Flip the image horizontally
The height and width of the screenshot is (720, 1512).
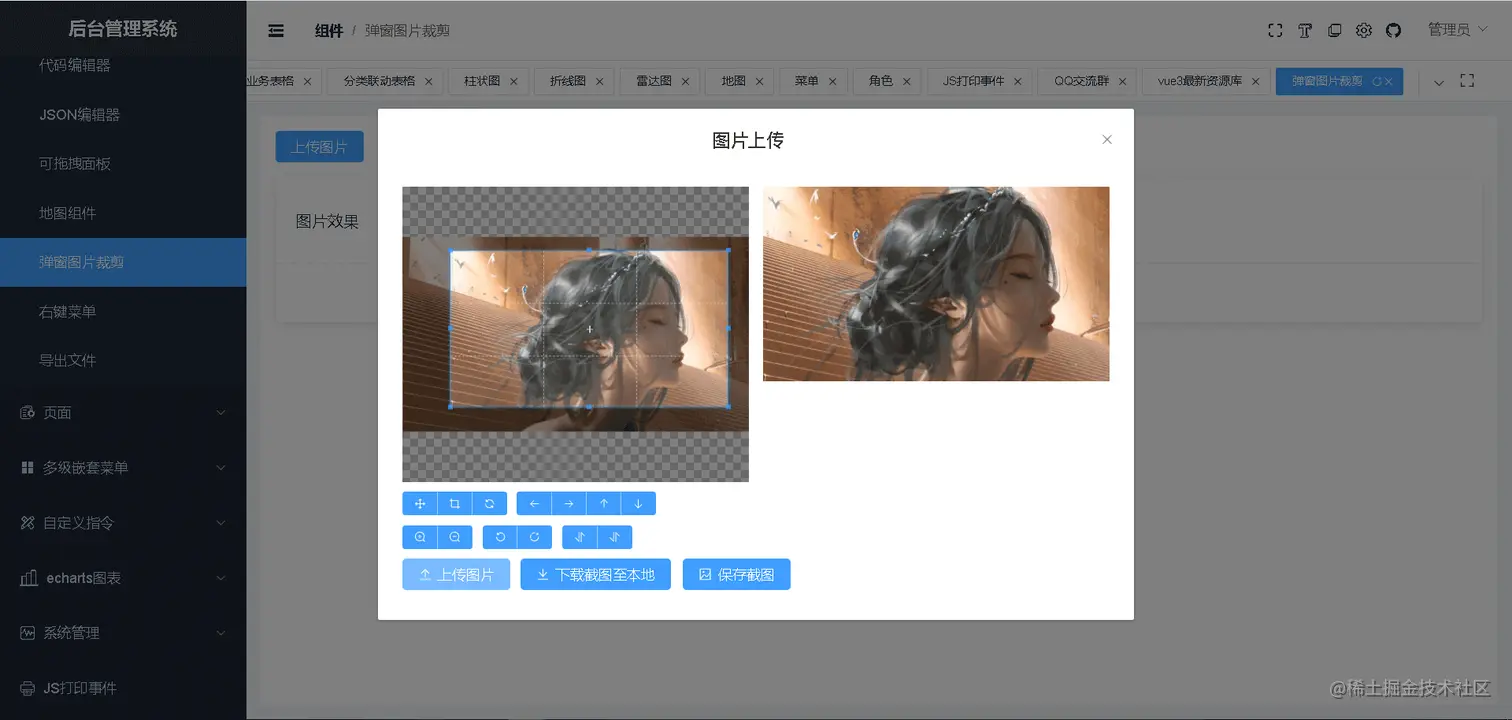click(x=580, y=537)
